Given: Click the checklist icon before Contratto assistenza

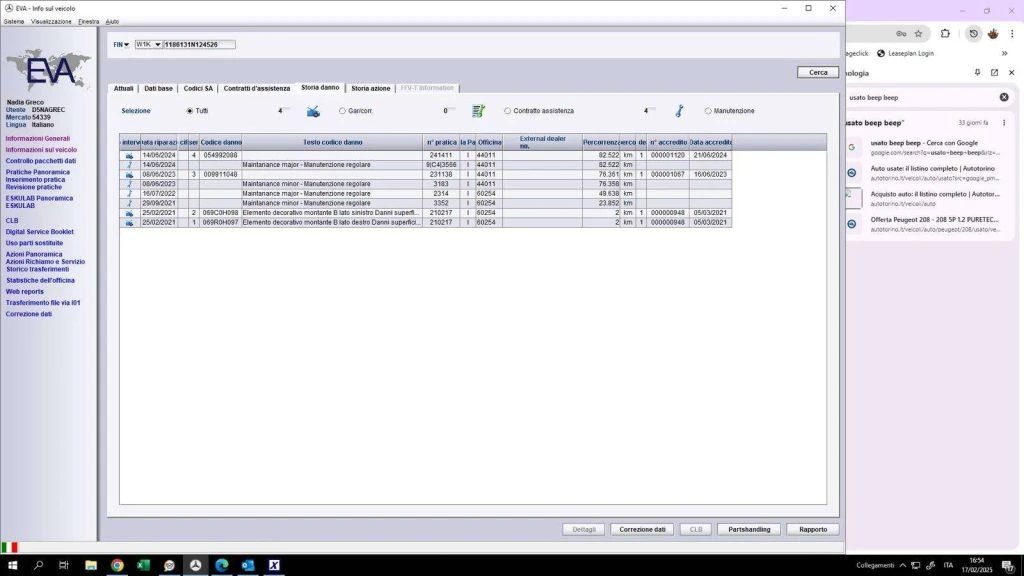Looking at the screenshot, I should point(478,111).
